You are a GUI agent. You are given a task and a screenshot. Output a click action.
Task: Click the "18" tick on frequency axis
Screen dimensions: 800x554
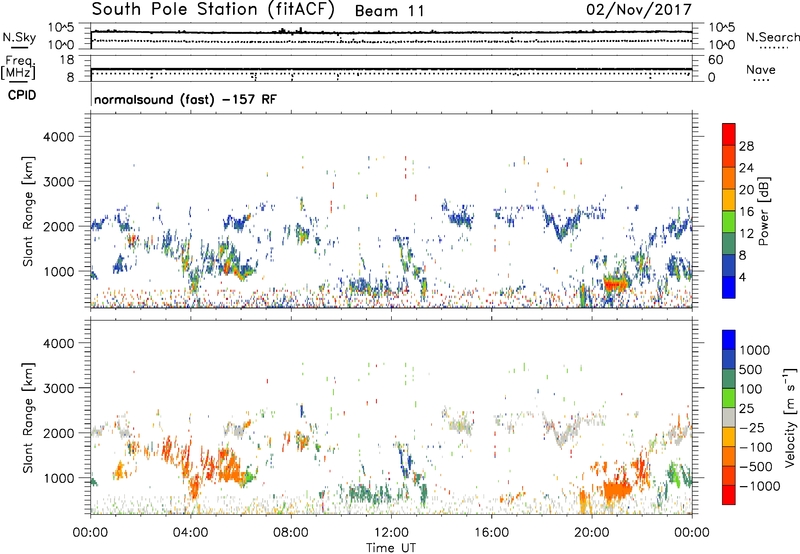[x=67, y=60]
